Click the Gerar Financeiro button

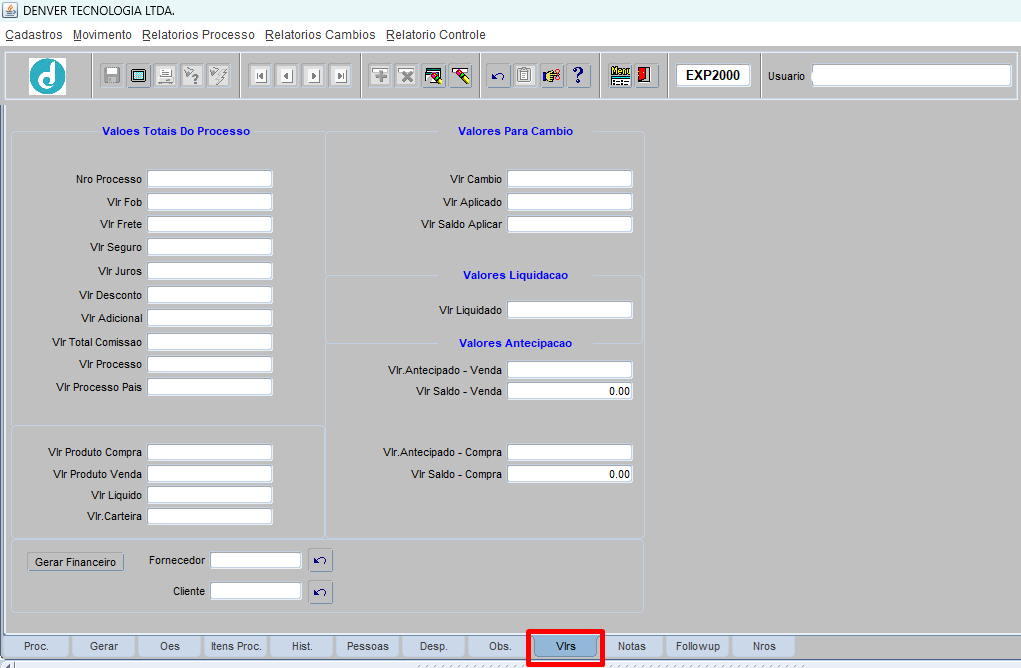76,562
